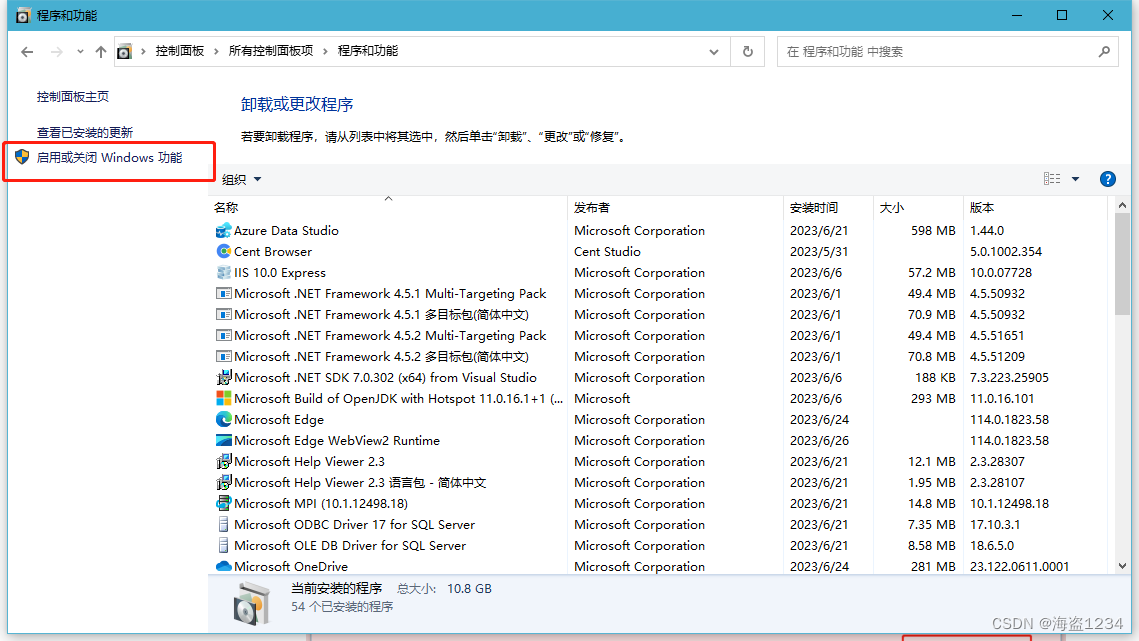This screenshot has width=1139, height=641.
Task: Click the .NET Framework 4.5.1 Multi-Targeting Pack icon
Action: tap(224, 294)
